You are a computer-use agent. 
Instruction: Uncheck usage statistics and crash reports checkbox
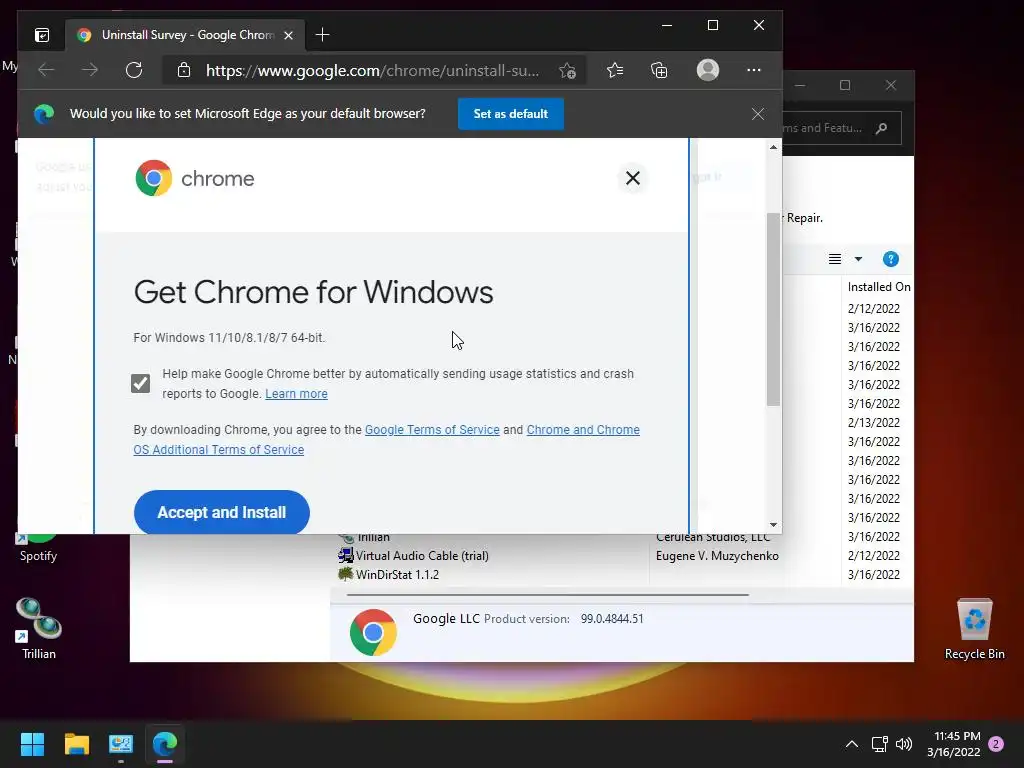140,383
